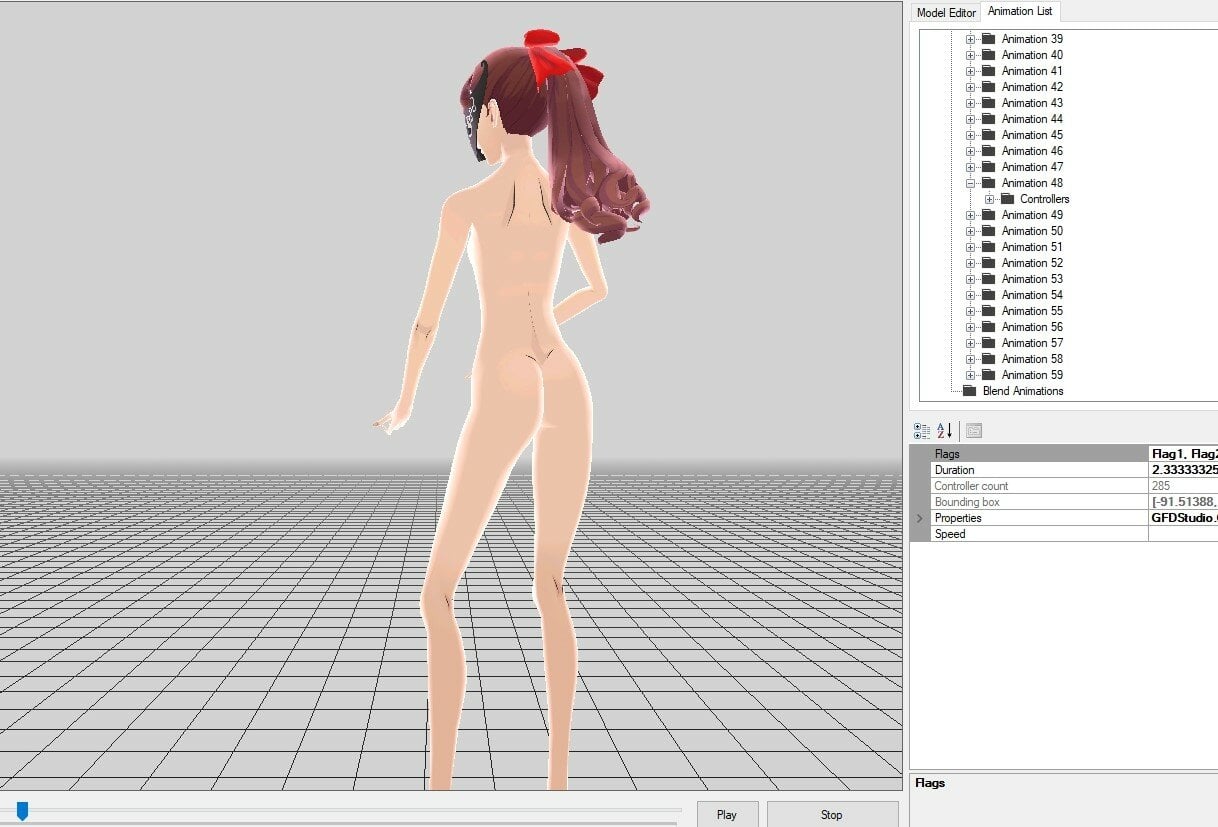This screenshot has height=827, width=1218.
Task: Click the Speed value field
Action: (x=1183, y=534)
